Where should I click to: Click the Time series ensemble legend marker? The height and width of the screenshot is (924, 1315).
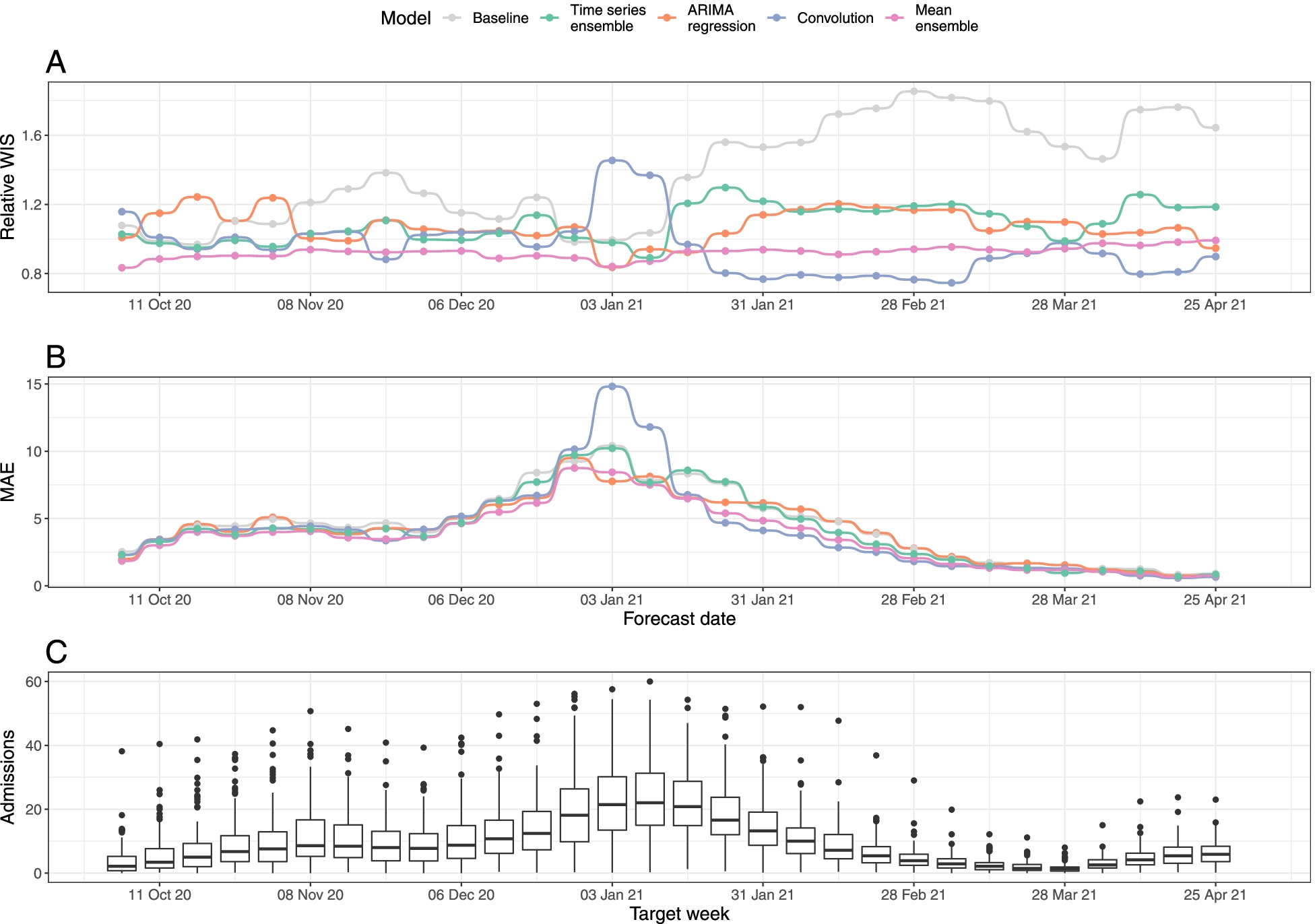coord(550,18)
